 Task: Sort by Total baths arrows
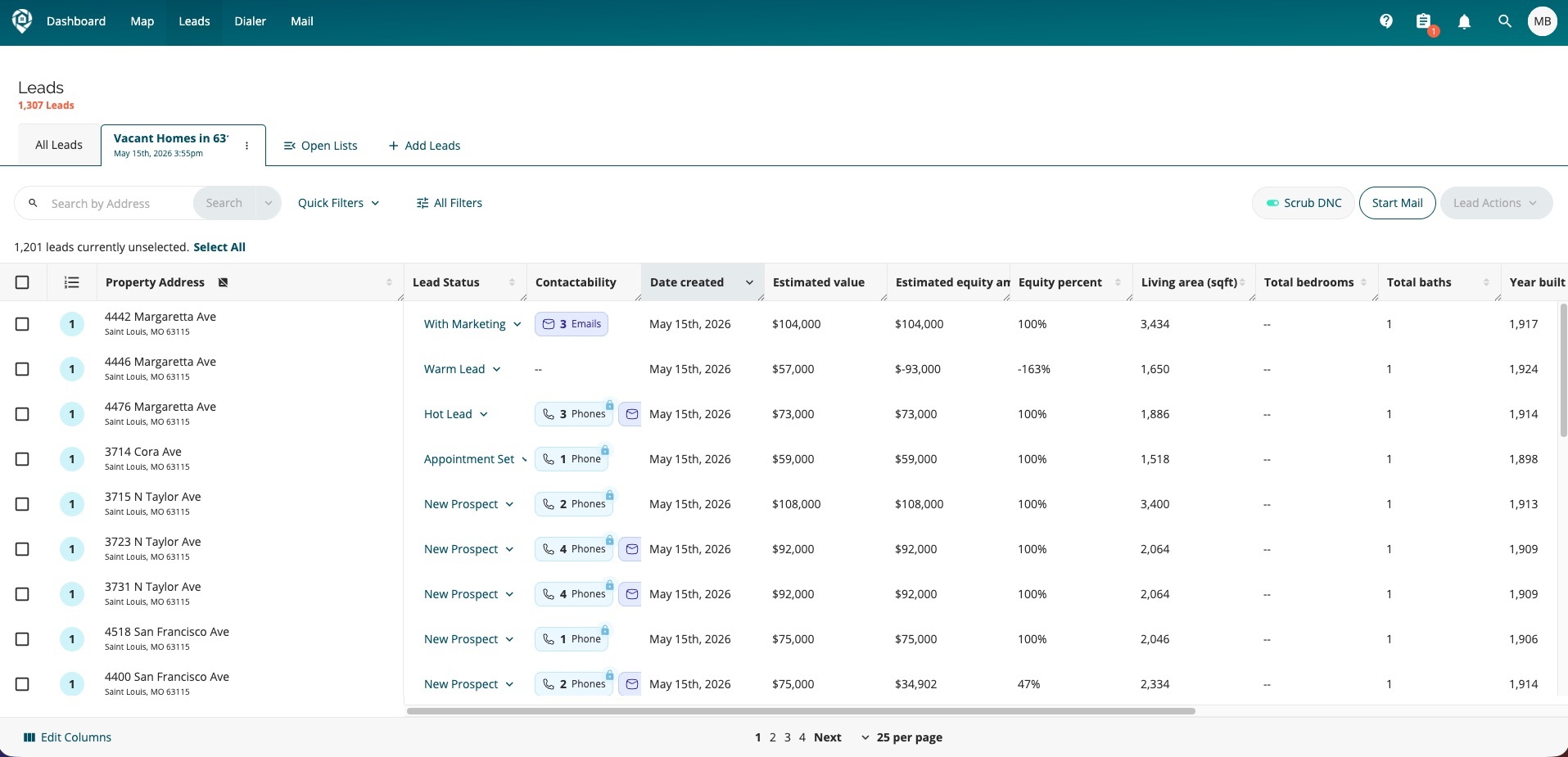tap(1486, 282)
